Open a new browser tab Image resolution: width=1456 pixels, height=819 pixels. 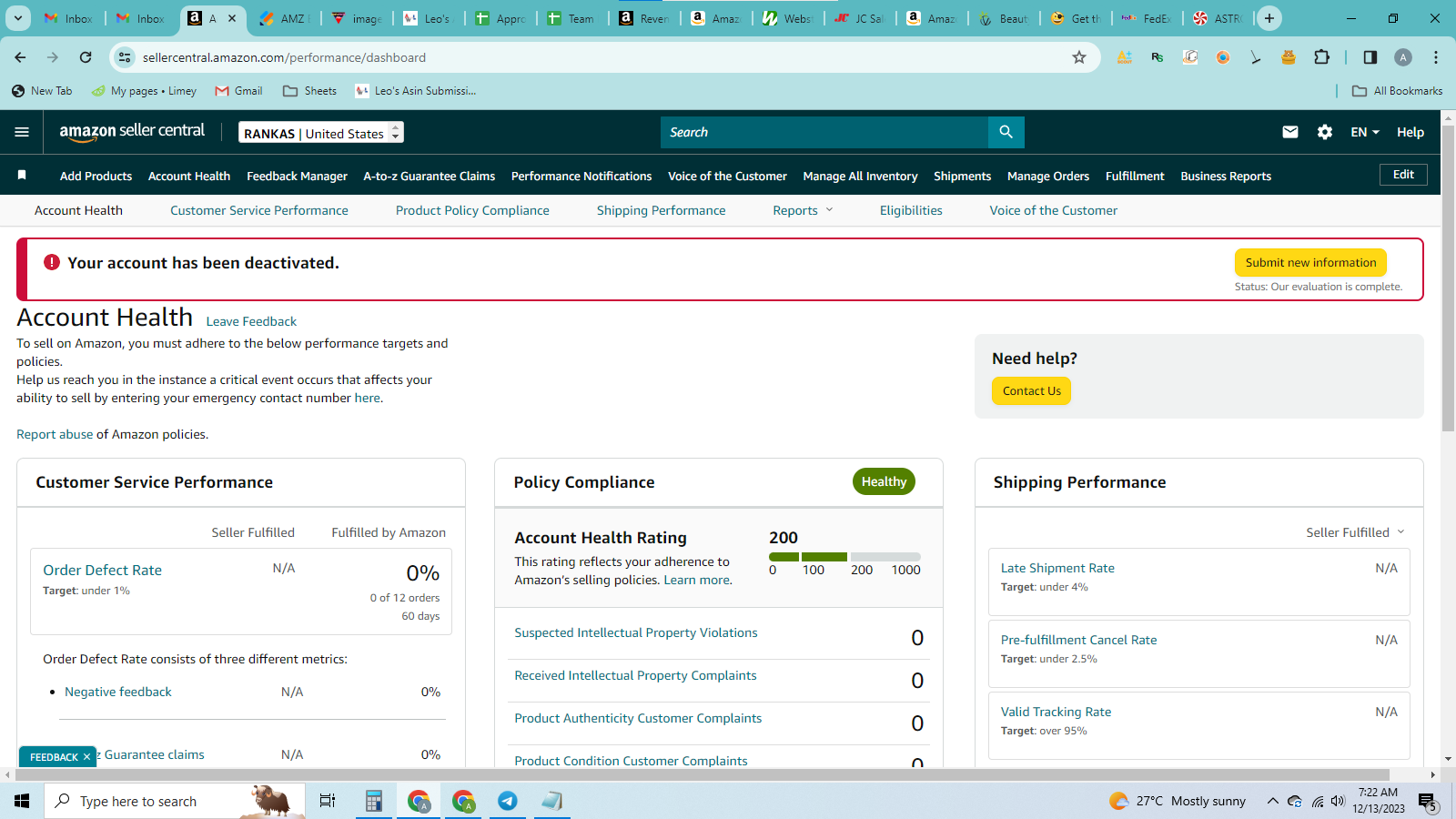point(1269,18)
